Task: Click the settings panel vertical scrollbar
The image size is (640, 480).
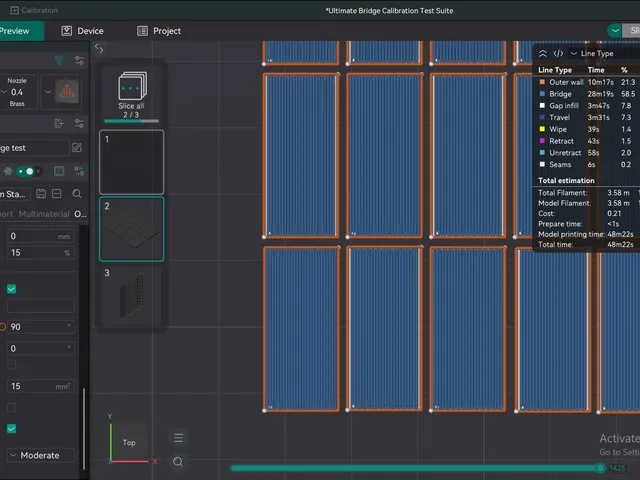Action: click(x=84, y=429)
